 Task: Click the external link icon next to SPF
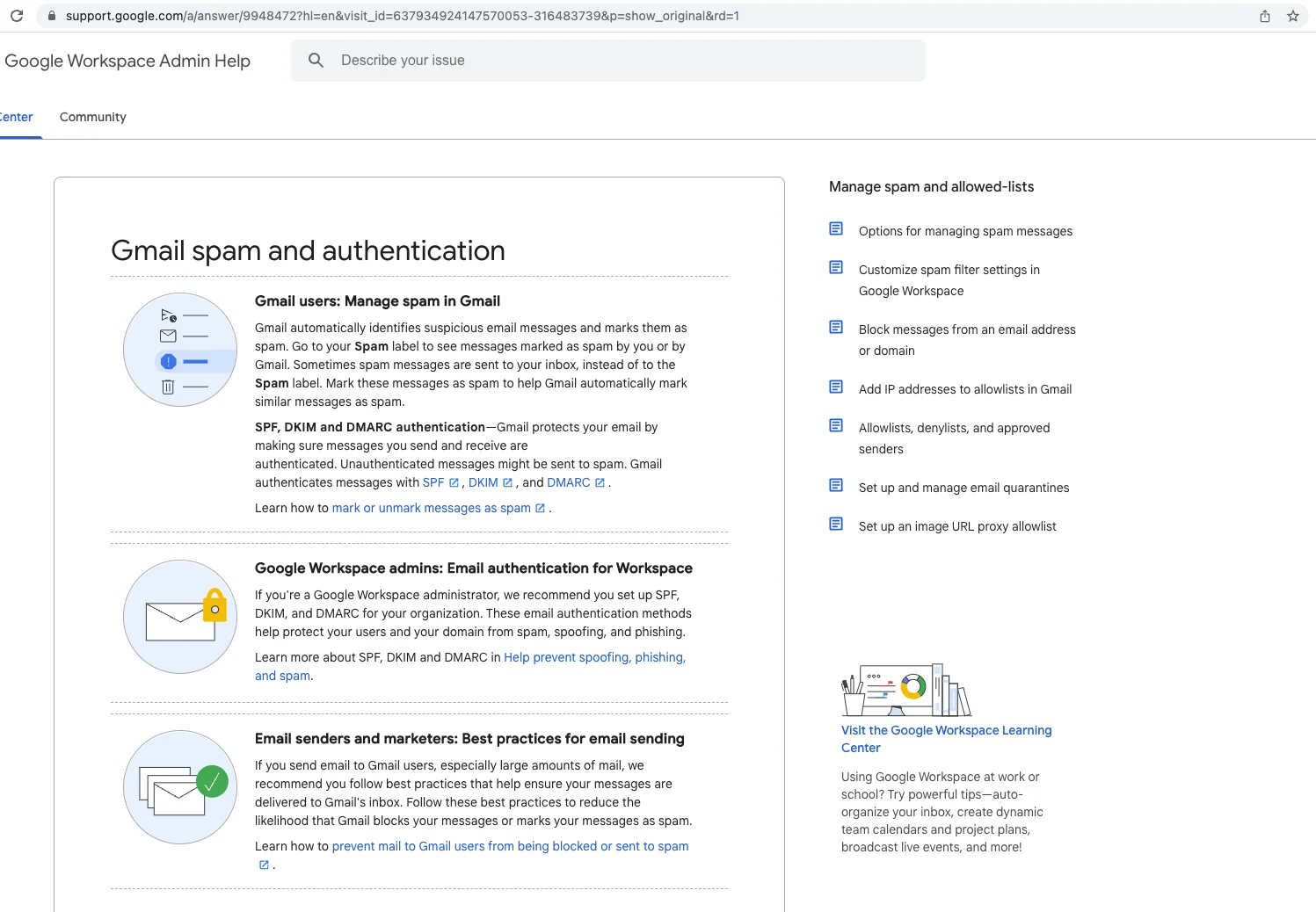point(454,482)
